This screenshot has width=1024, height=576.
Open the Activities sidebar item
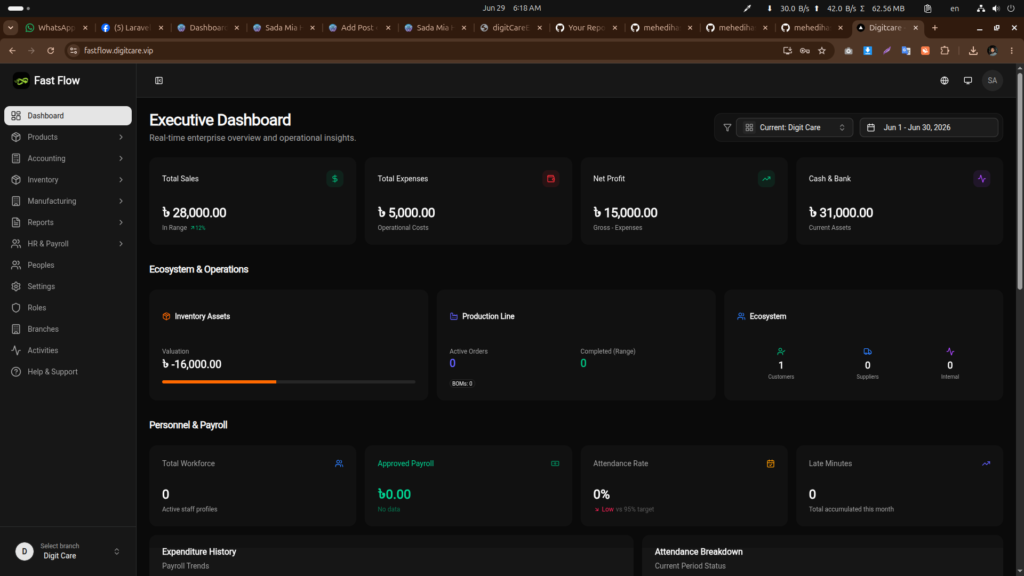(x=68, y=351)
